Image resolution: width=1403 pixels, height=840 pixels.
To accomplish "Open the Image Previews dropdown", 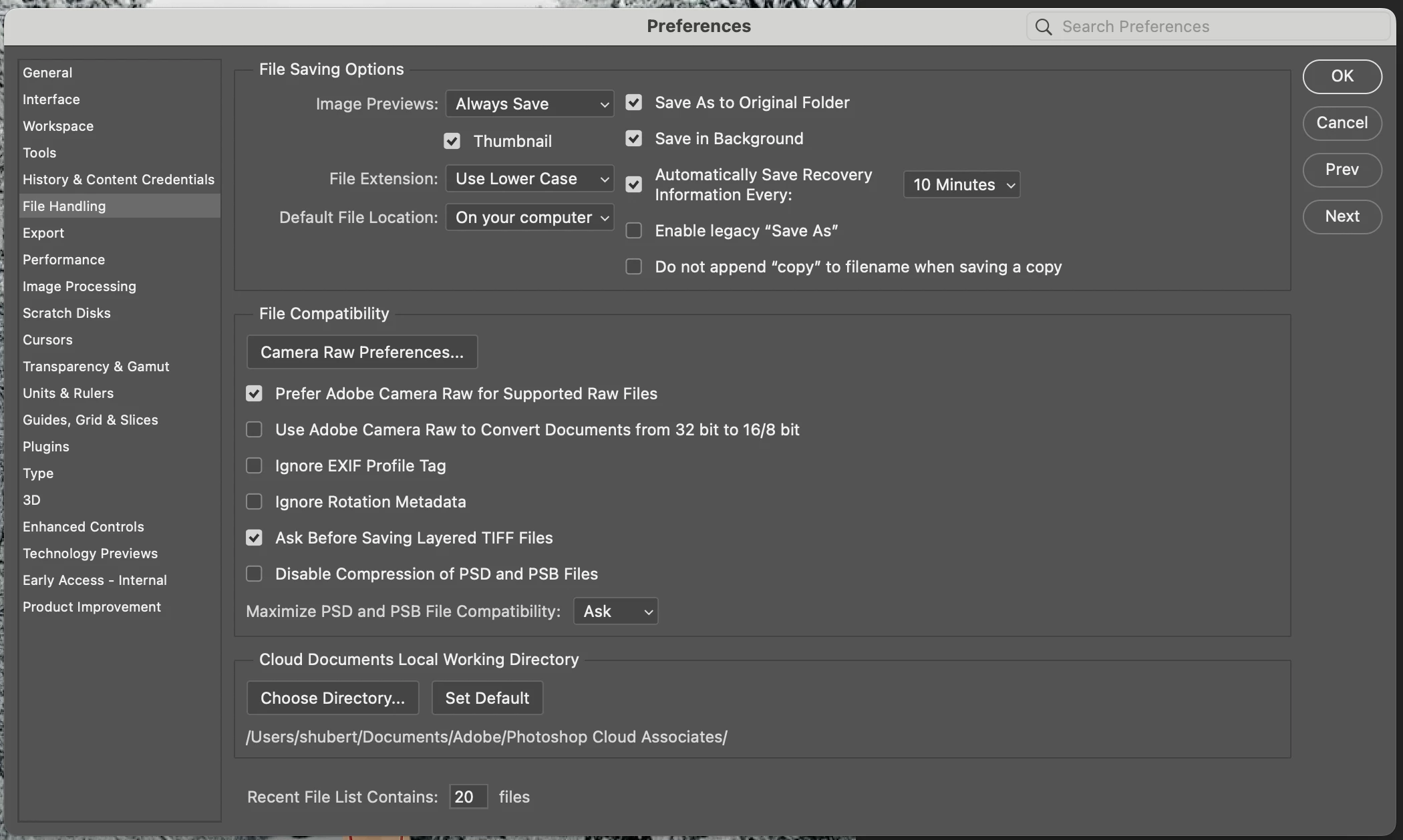I will pyautogui.click(x=530, y=103).
